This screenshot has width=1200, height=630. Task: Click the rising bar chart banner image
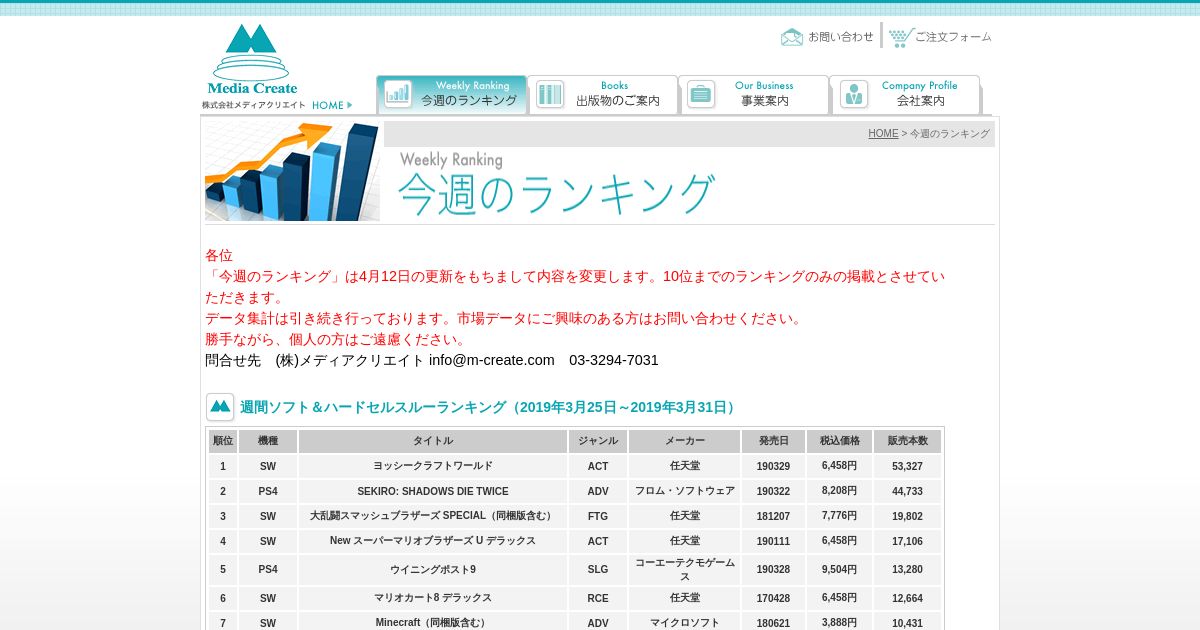(x=292, y=171)
